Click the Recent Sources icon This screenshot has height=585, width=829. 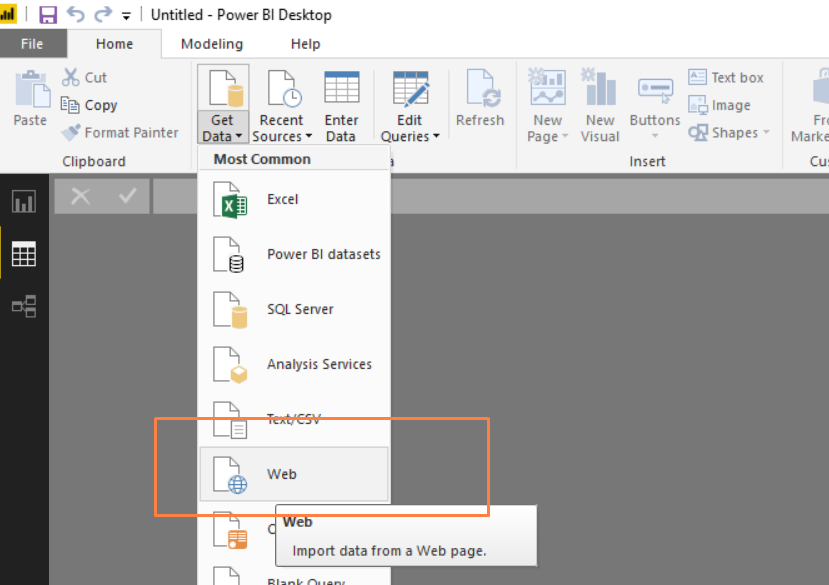282,88
